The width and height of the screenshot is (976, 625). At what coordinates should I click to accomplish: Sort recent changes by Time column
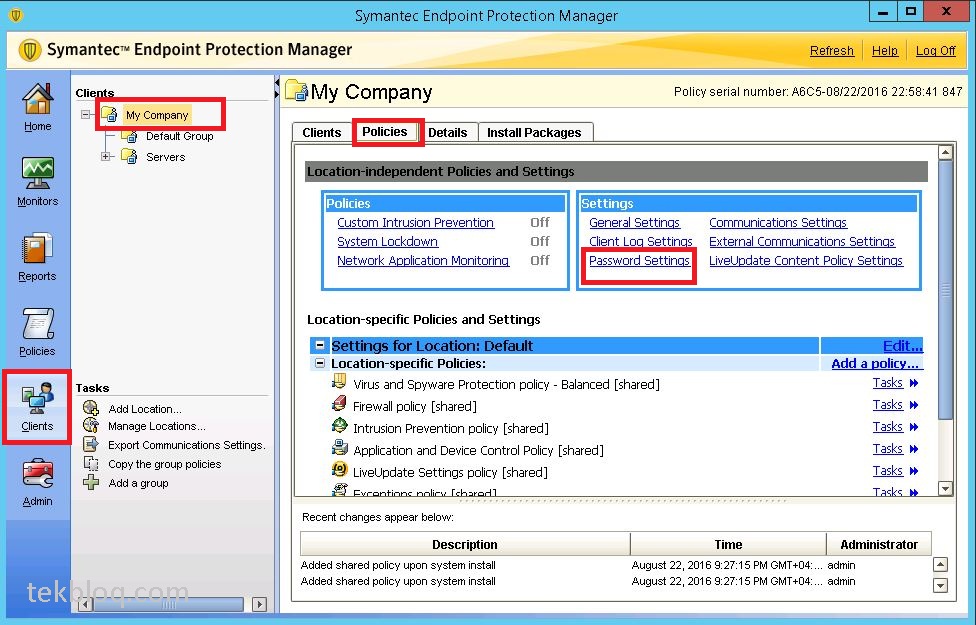(728, 544)
